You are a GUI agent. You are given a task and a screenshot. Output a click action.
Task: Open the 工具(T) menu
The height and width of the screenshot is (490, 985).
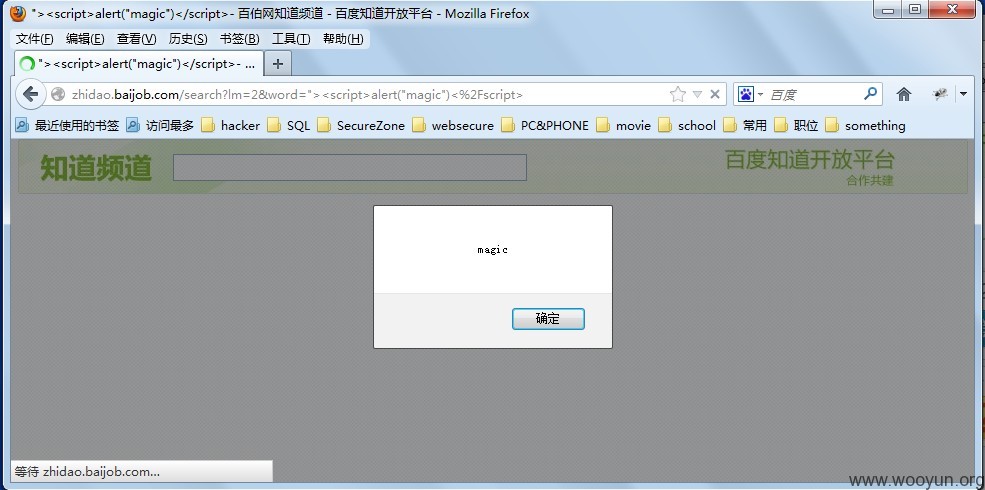291,39
